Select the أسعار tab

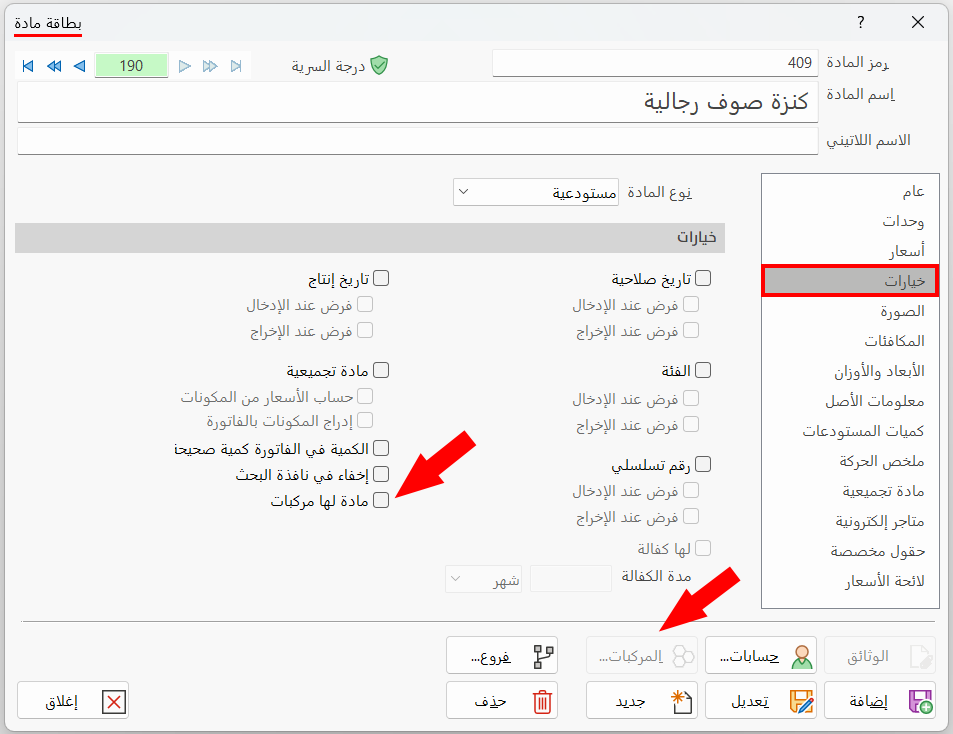pos(850,251)
